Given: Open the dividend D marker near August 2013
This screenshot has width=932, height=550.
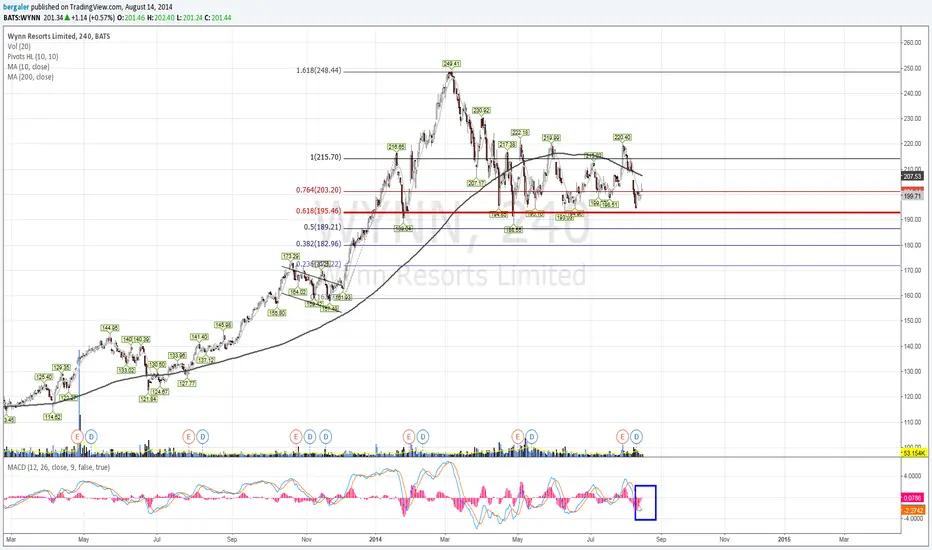Looking at the screenshot, I should click(x=203, y=436).
